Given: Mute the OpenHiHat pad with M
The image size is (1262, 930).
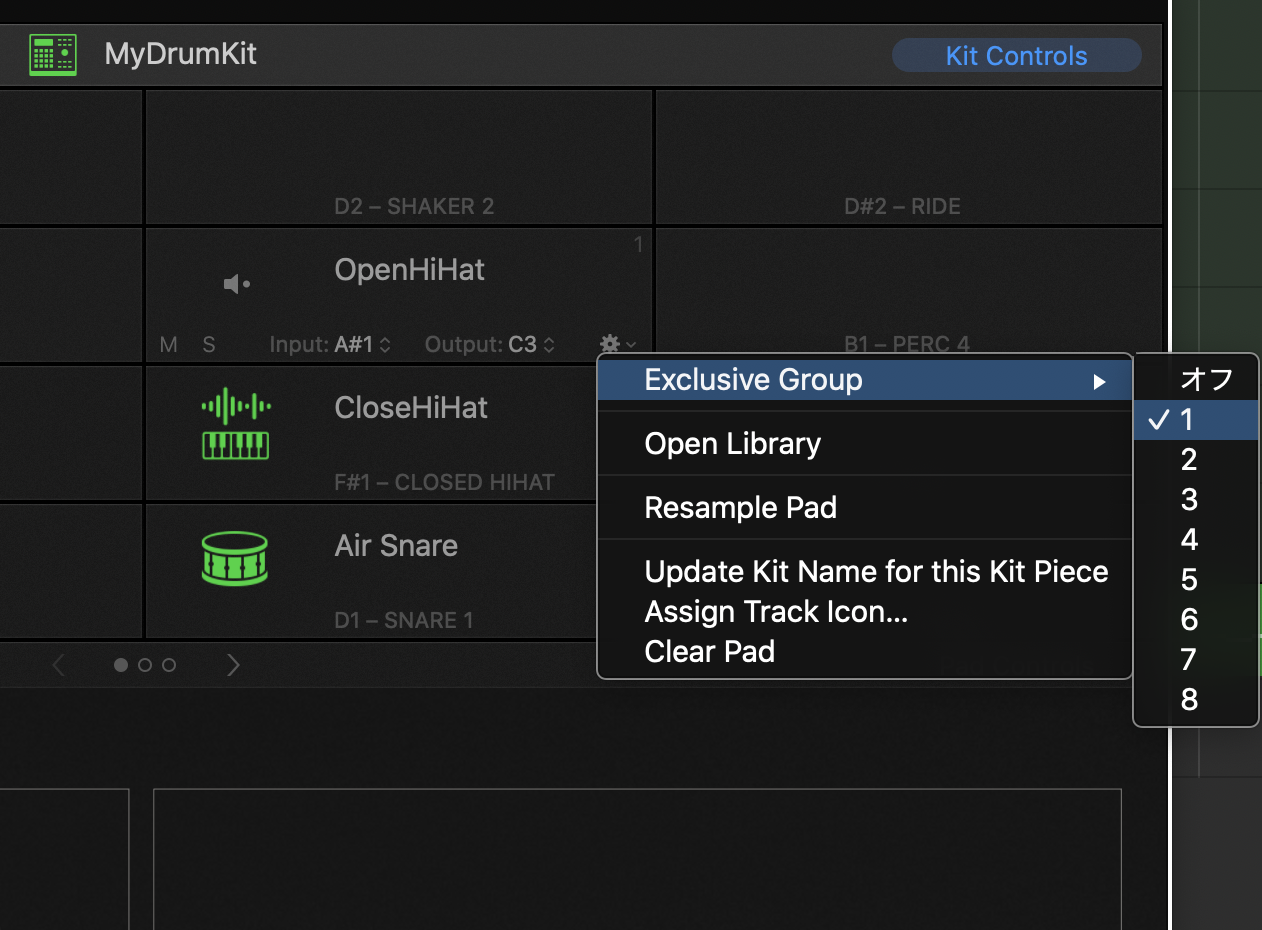Looking at the screenshot, I should (x=169, y=345).
